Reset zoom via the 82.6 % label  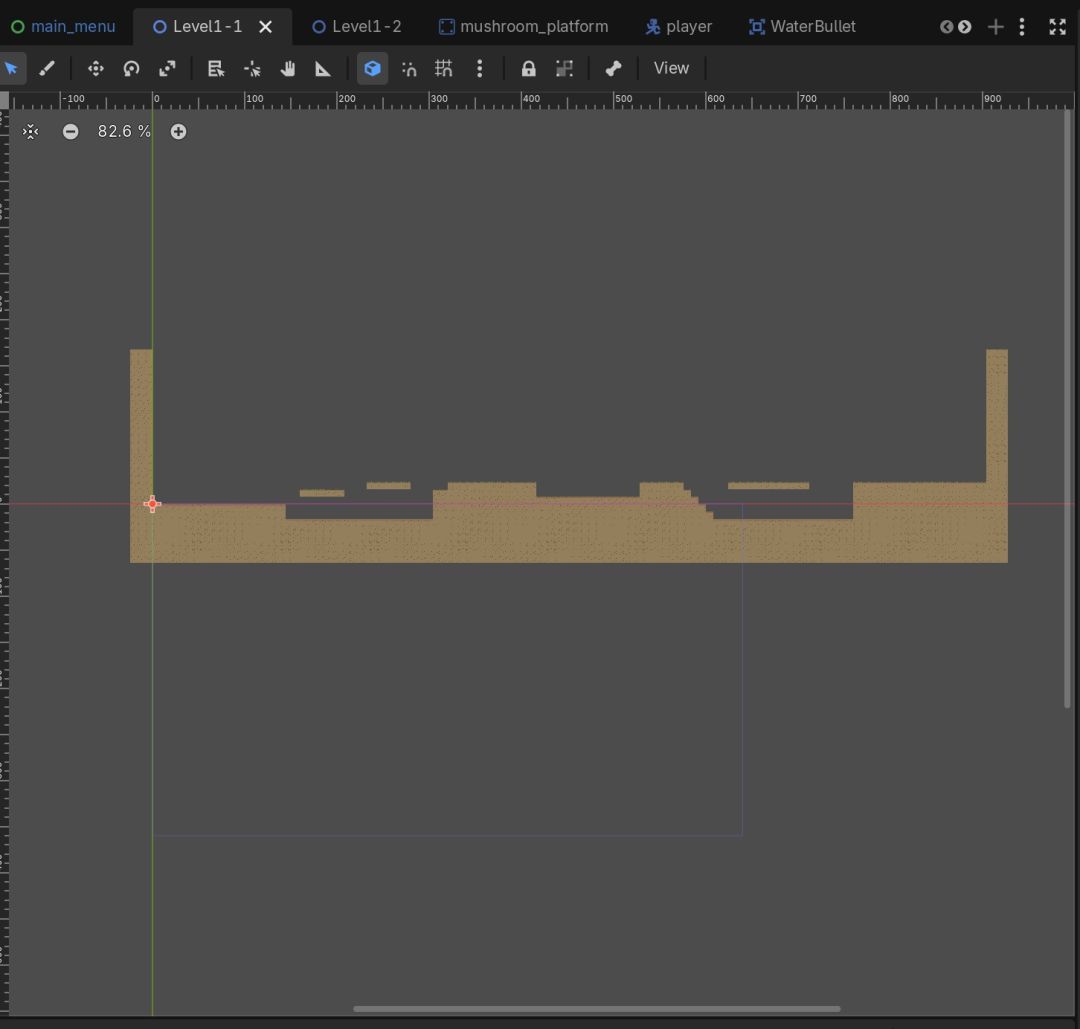click(x=124, y=132)
